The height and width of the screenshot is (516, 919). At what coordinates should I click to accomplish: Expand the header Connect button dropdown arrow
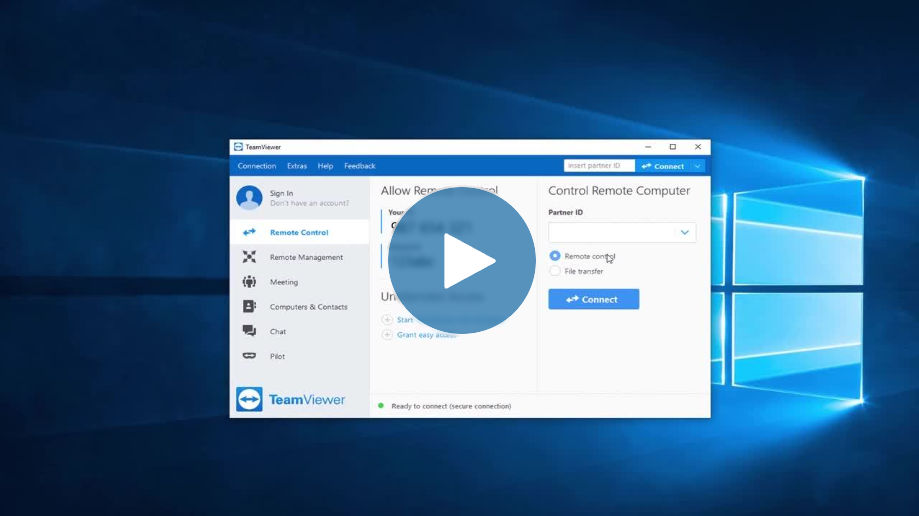[x=697, y=166]
